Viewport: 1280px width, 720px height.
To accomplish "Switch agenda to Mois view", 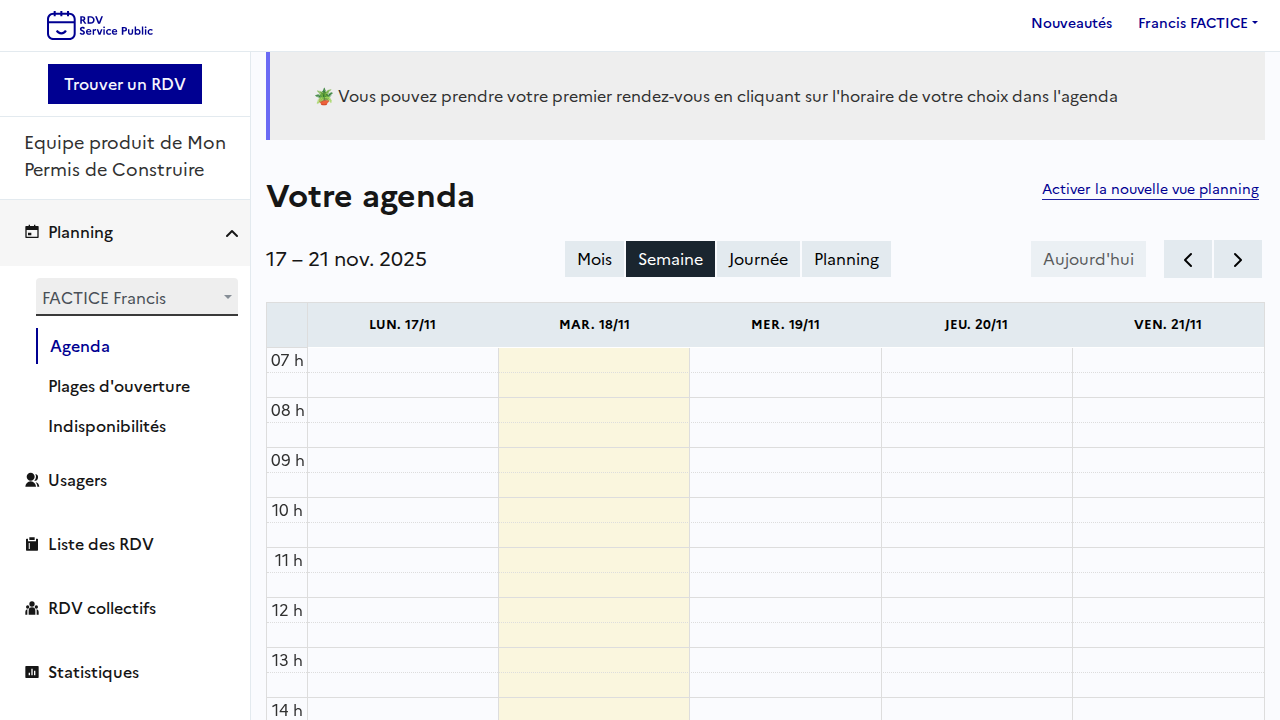I will point(594,259).
